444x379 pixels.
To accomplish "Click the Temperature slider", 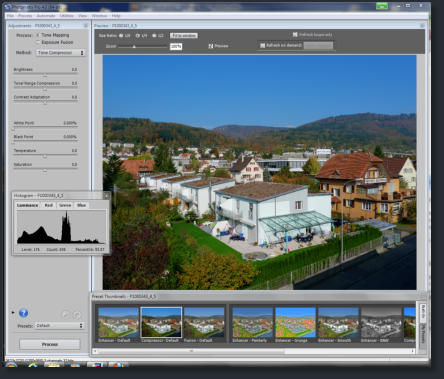I will point(45,156).
